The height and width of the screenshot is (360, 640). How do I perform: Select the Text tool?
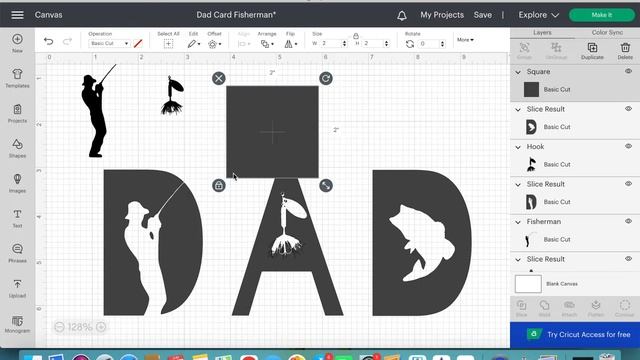[17, 218]
